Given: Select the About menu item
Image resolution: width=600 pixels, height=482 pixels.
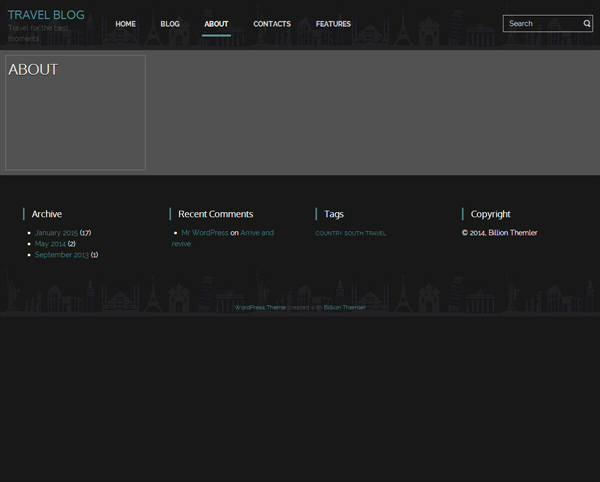Looking at the screenshot, I should coord(216,24).
